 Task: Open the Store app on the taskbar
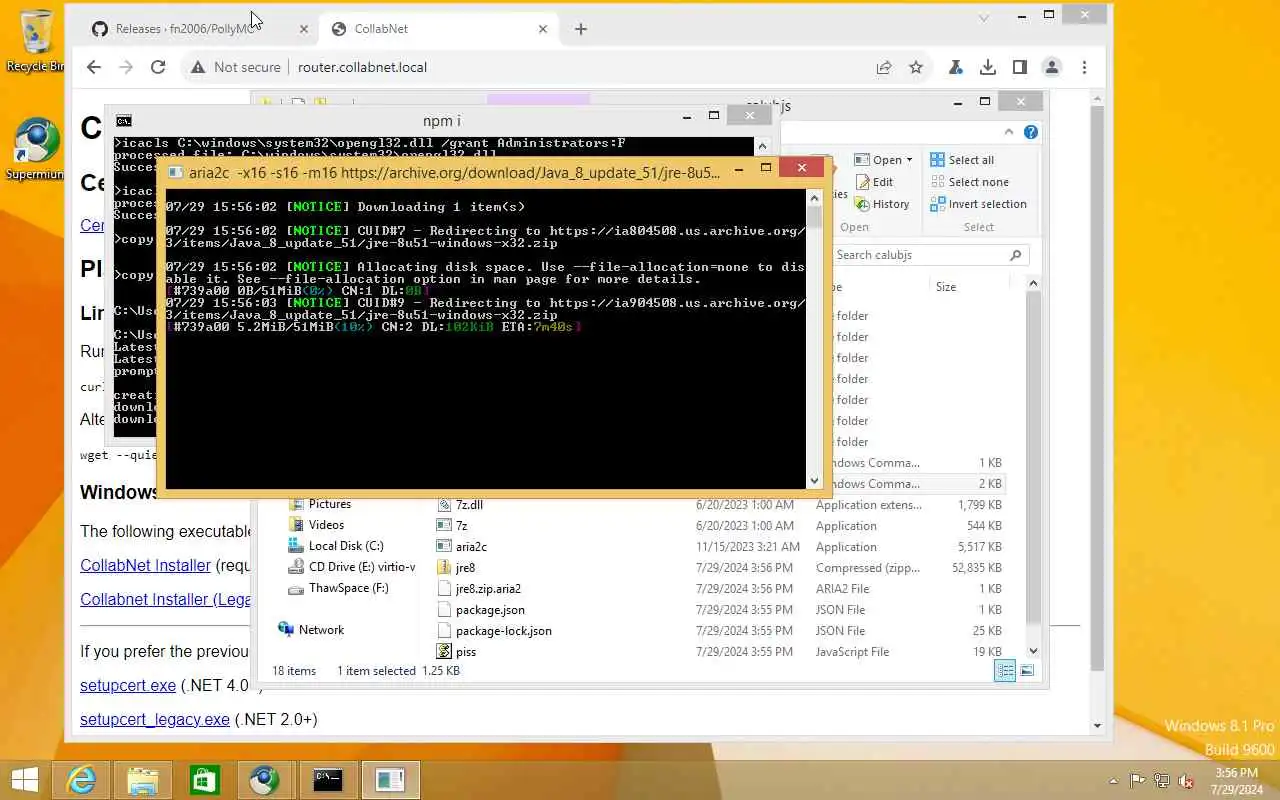coord(204,779)
